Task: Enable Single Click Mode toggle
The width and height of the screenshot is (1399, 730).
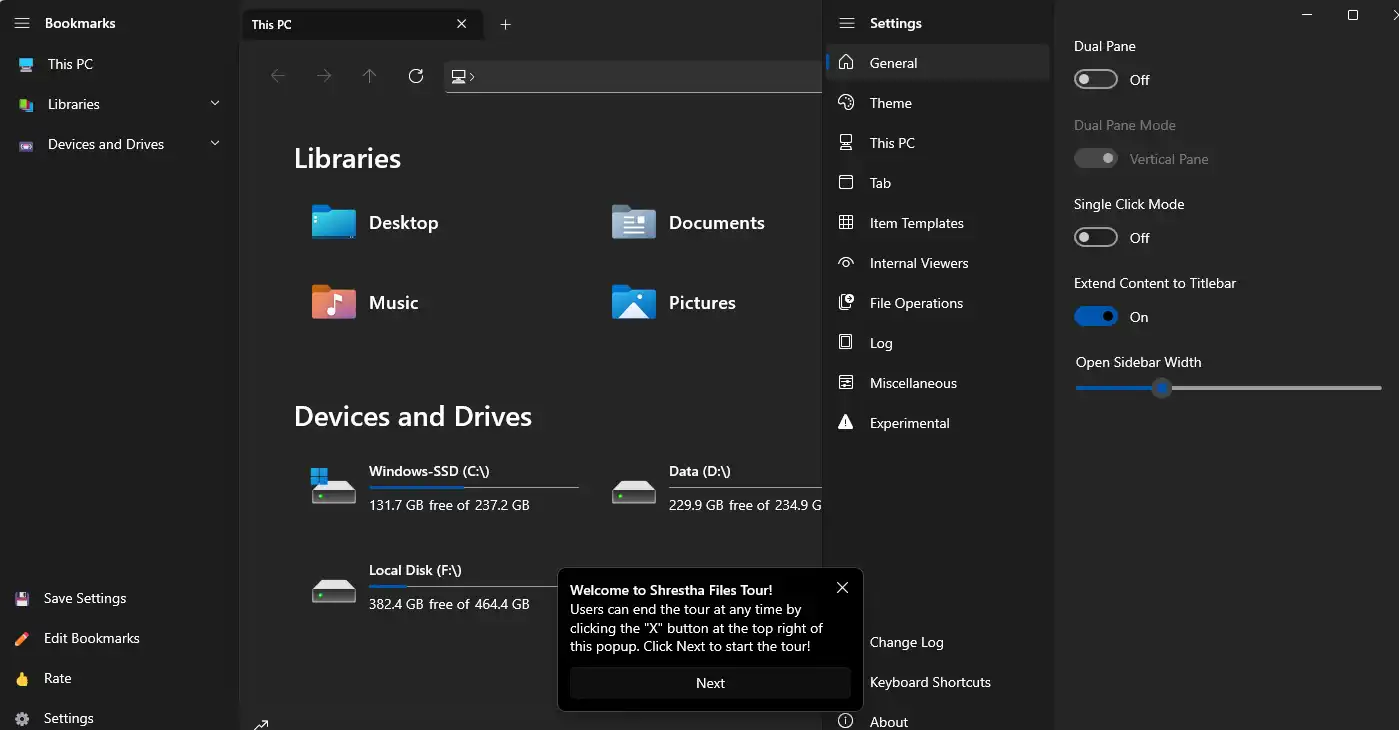Action: point(1096,238)
